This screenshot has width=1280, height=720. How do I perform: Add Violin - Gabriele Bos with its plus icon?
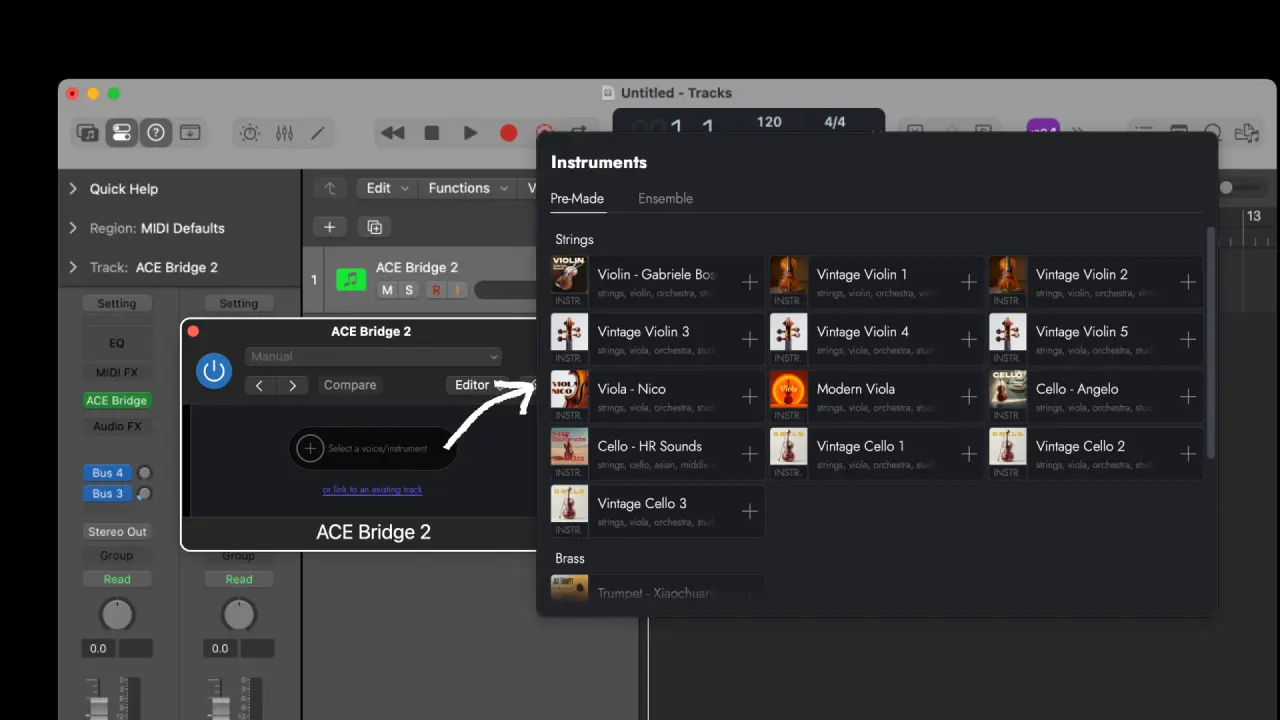point(749,282)
